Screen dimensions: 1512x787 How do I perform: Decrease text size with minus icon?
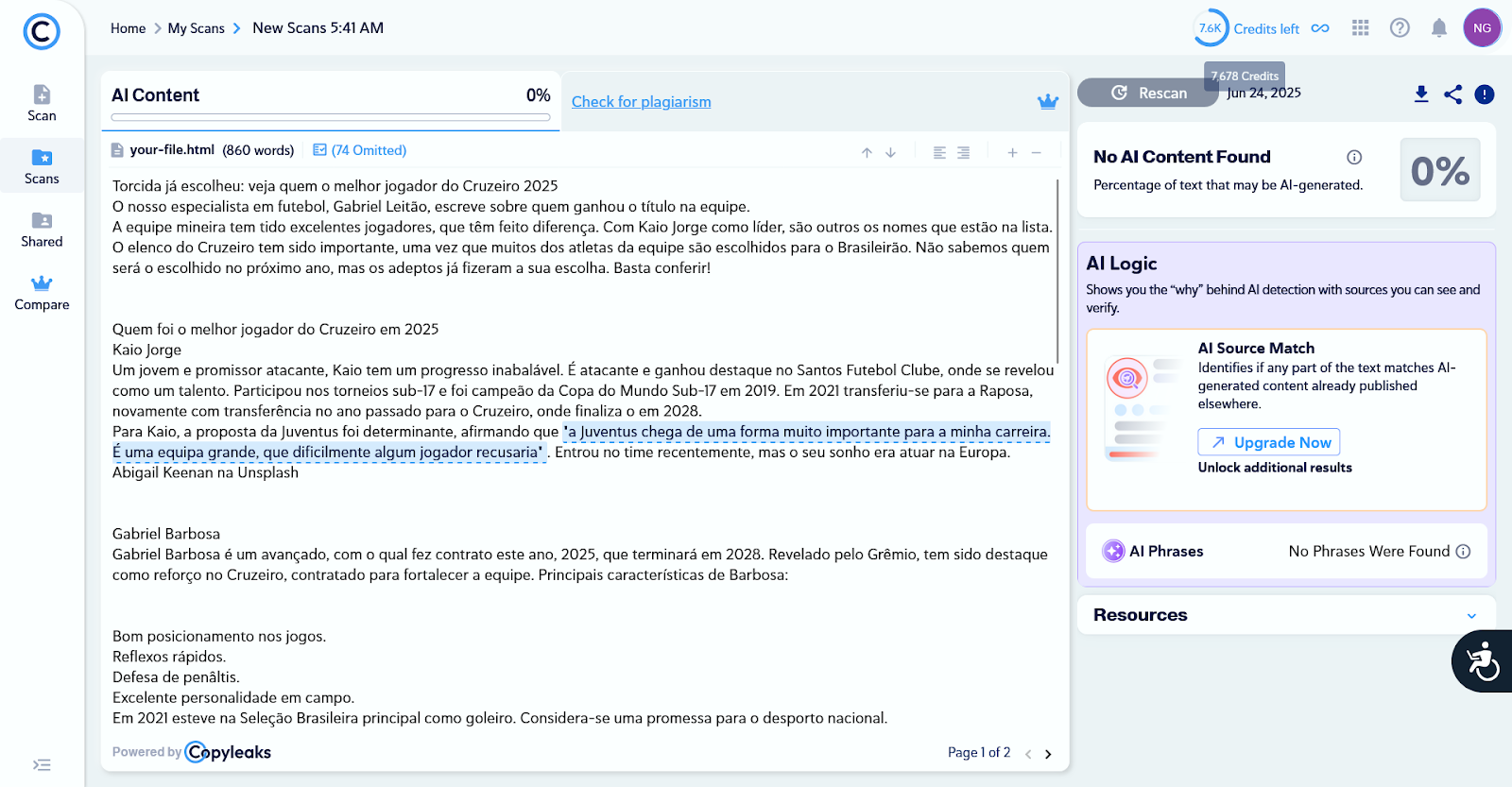pyautogui.click(x=1036, y=152)
